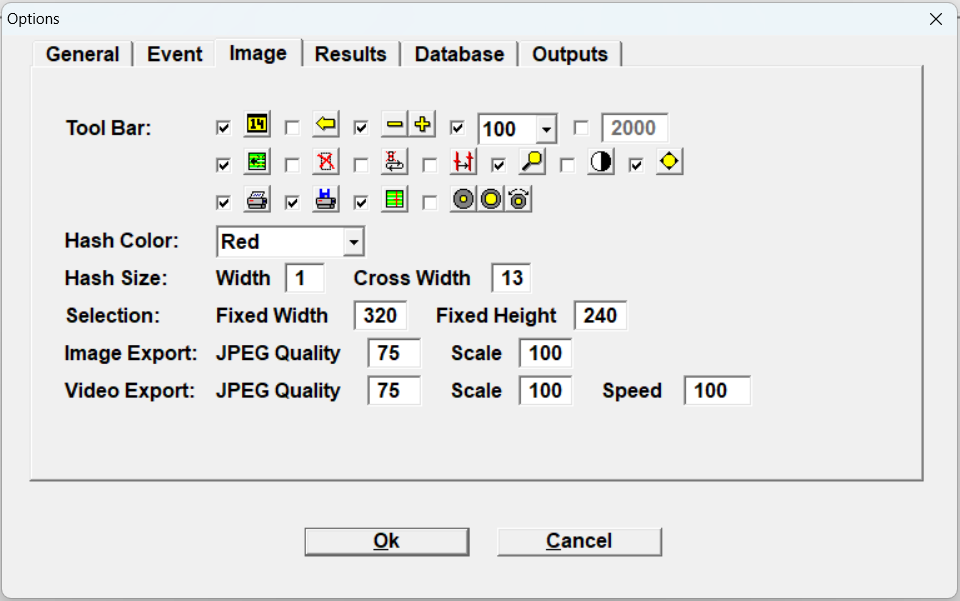Click the green lines with arrow icon
Image resolution: width=960 pixels, height=601 pixels.
[x=257, y=162]
